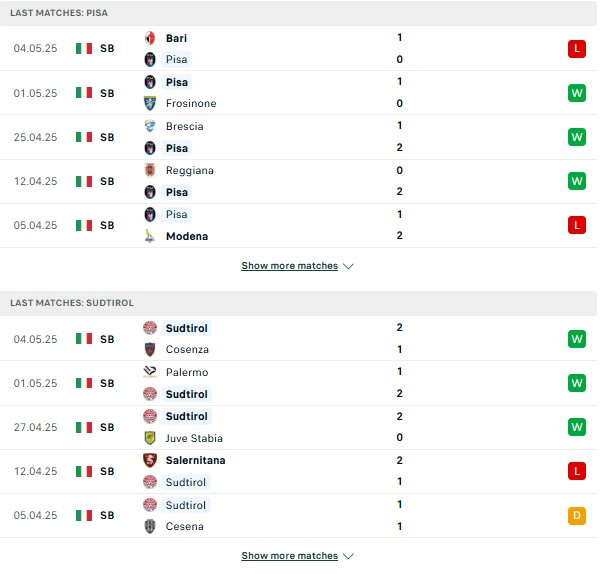The width and height of the screenshot is (600, 574).
Task: Click the orange D badge for Sudtirol–Cesena
Action: 577,515
